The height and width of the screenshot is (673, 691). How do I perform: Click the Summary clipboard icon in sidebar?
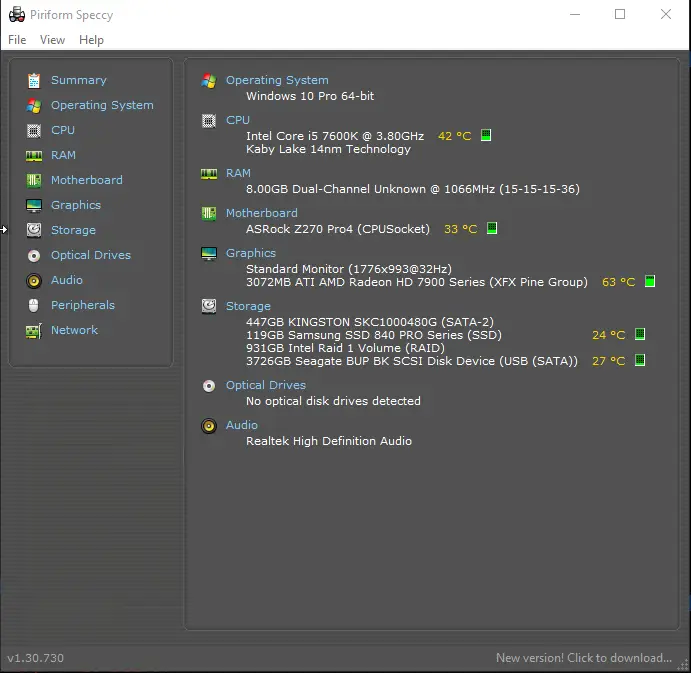[x=34, y=81]
